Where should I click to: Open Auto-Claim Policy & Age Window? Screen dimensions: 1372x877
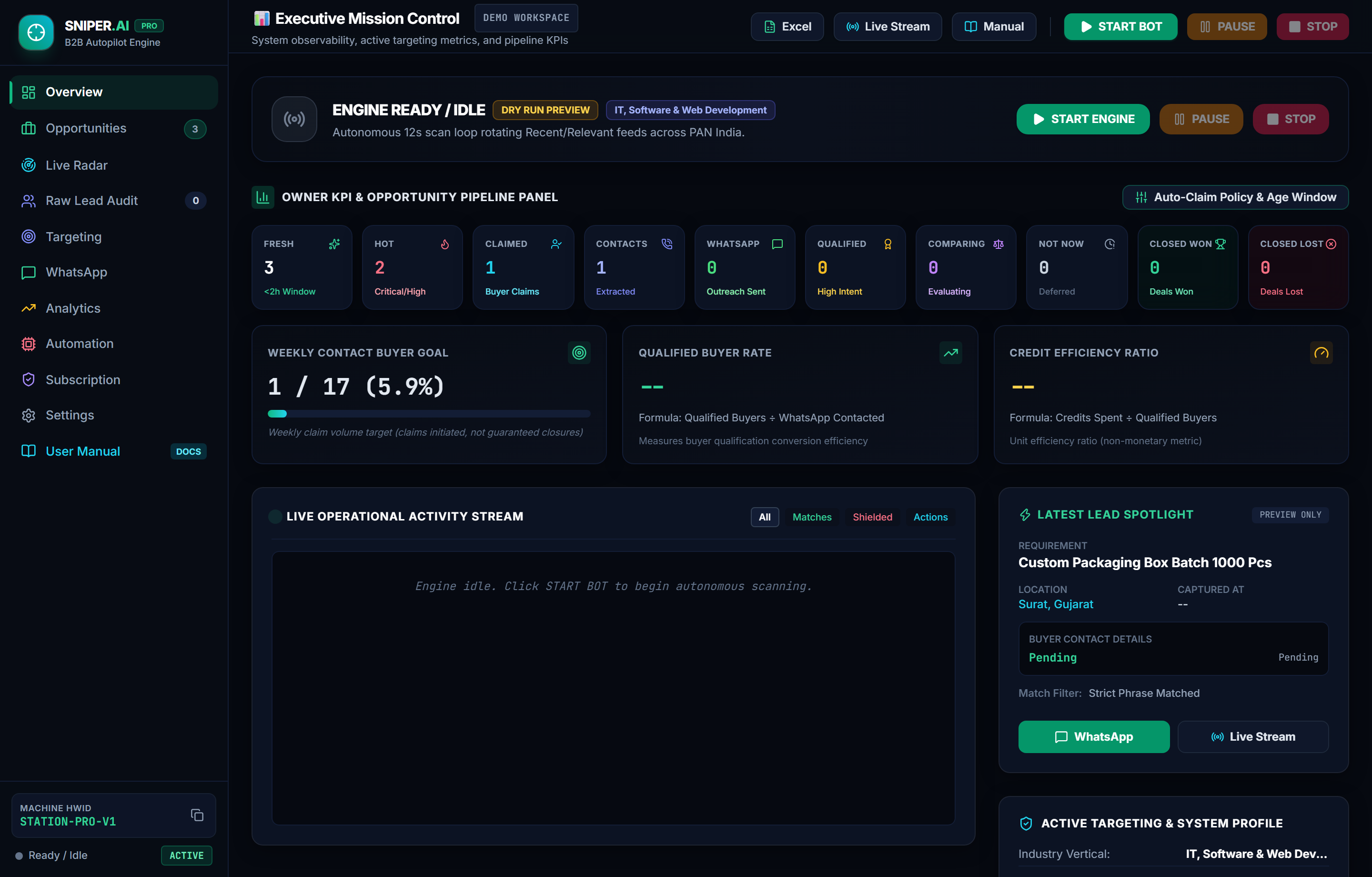pos(1235,197)
